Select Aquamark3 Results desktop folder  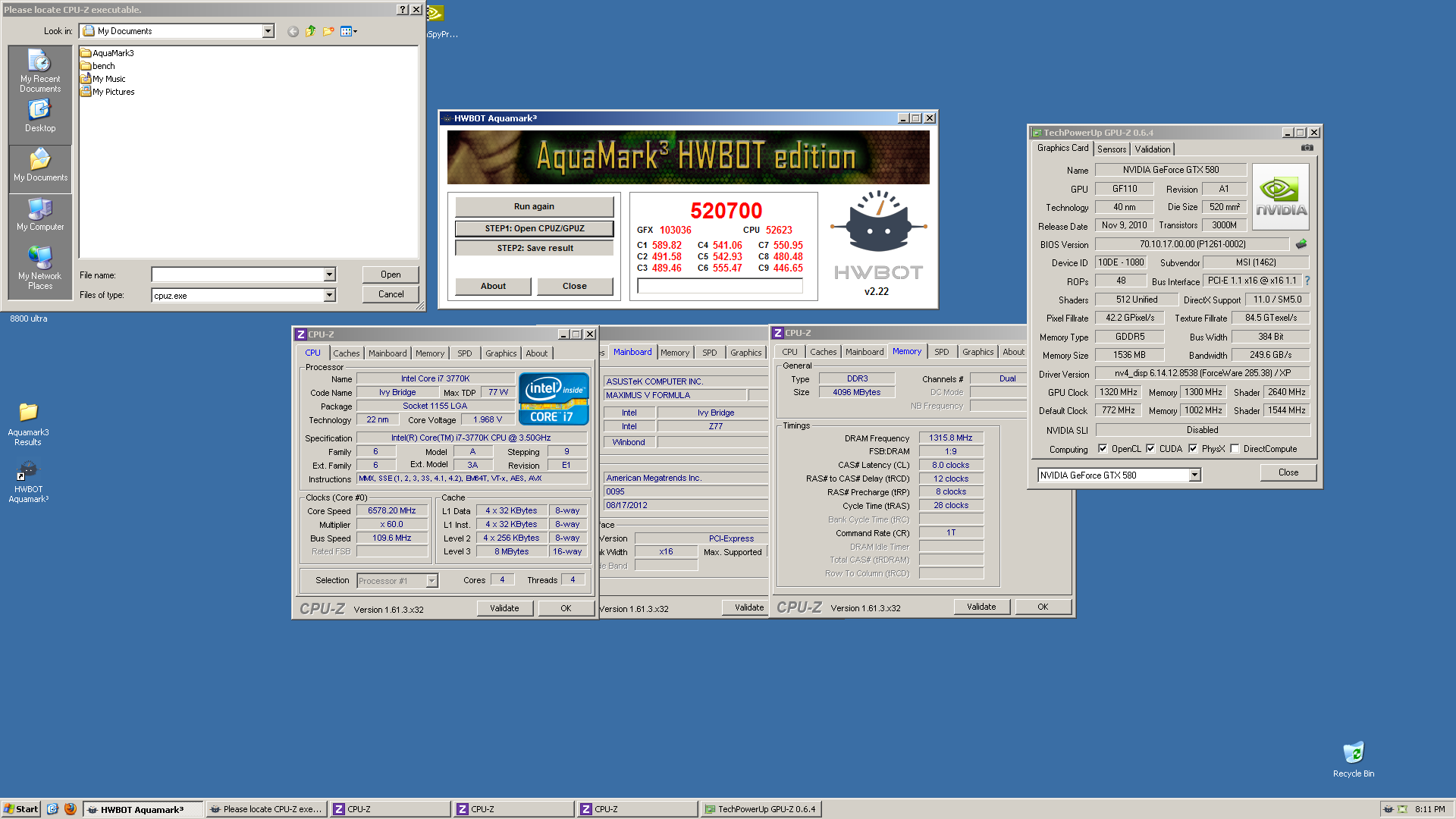(x=28, y=424)
